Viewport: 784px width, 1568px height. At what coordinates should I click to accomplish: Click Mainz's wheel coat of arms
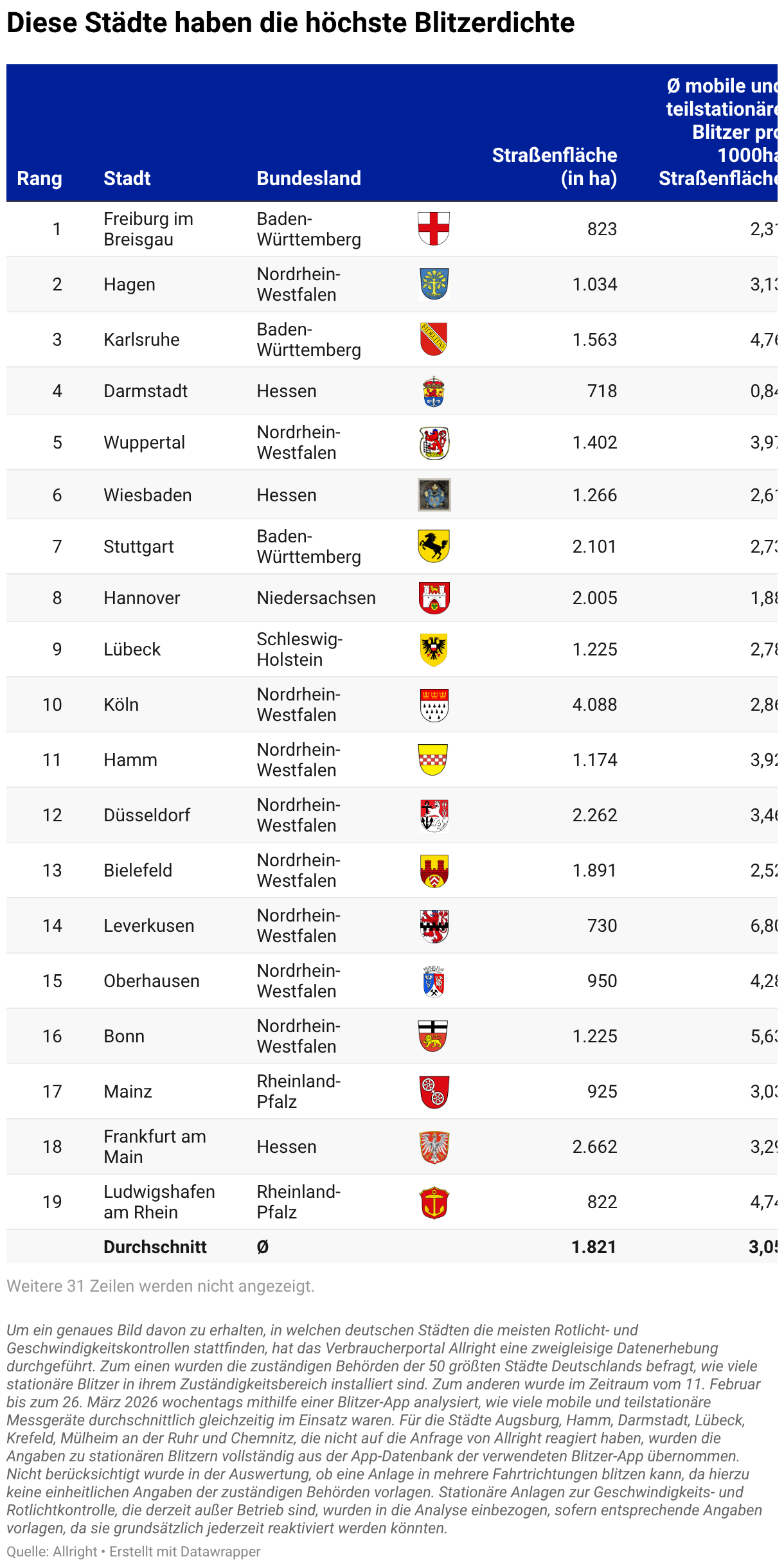point(434,1092)
